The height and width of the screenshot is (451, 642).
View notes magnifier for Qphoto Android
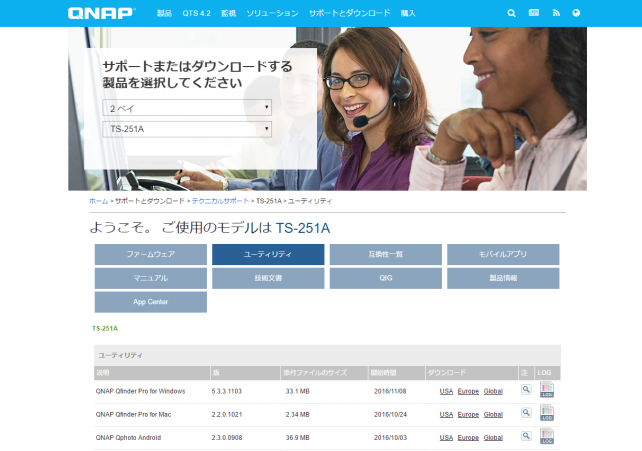(x=526, y=436)
